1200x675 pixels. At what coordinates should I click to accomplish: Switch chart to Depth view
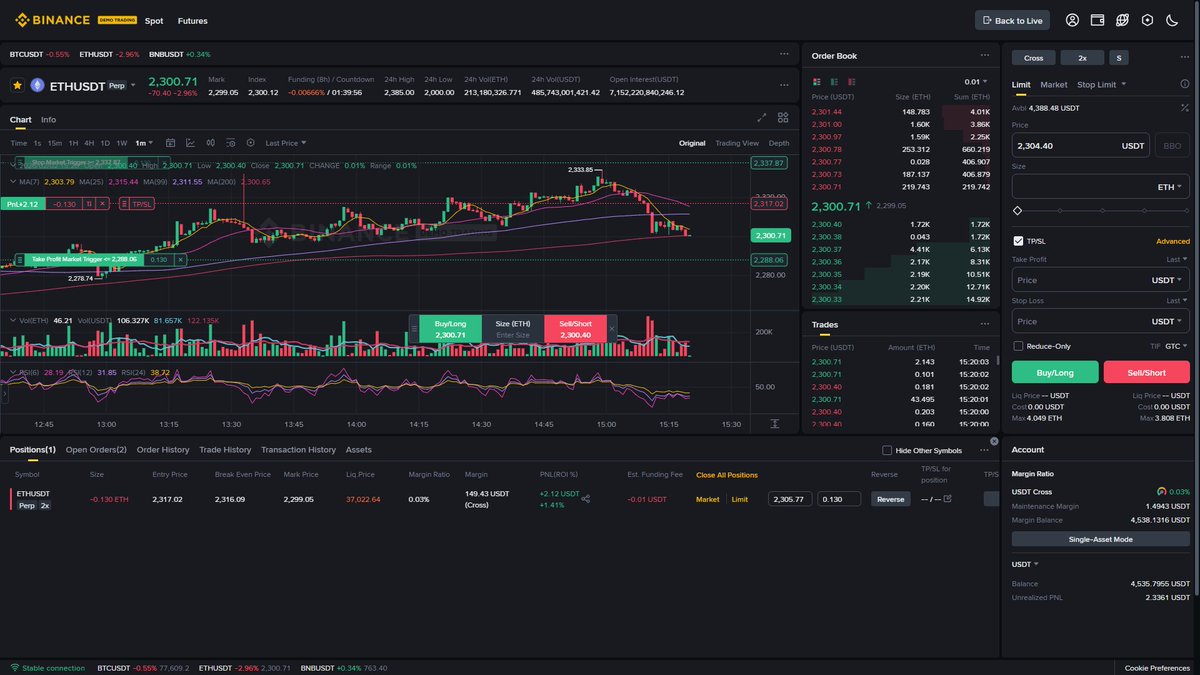point(779,143)
